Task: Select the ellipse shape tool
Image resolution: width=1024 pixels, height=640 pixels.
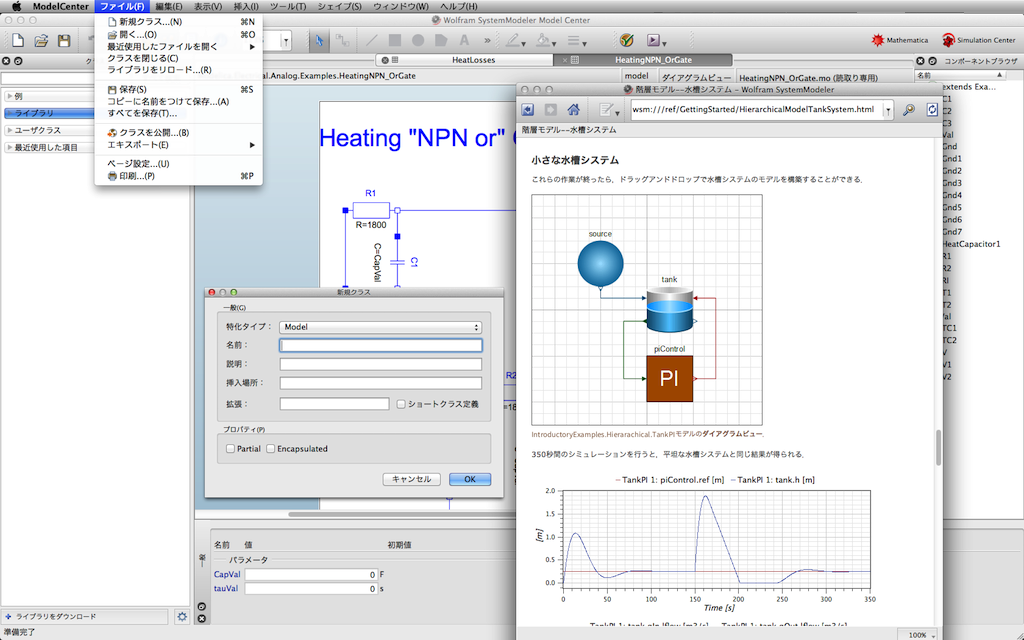Action: pyautogui.click(x=418, y=40)
